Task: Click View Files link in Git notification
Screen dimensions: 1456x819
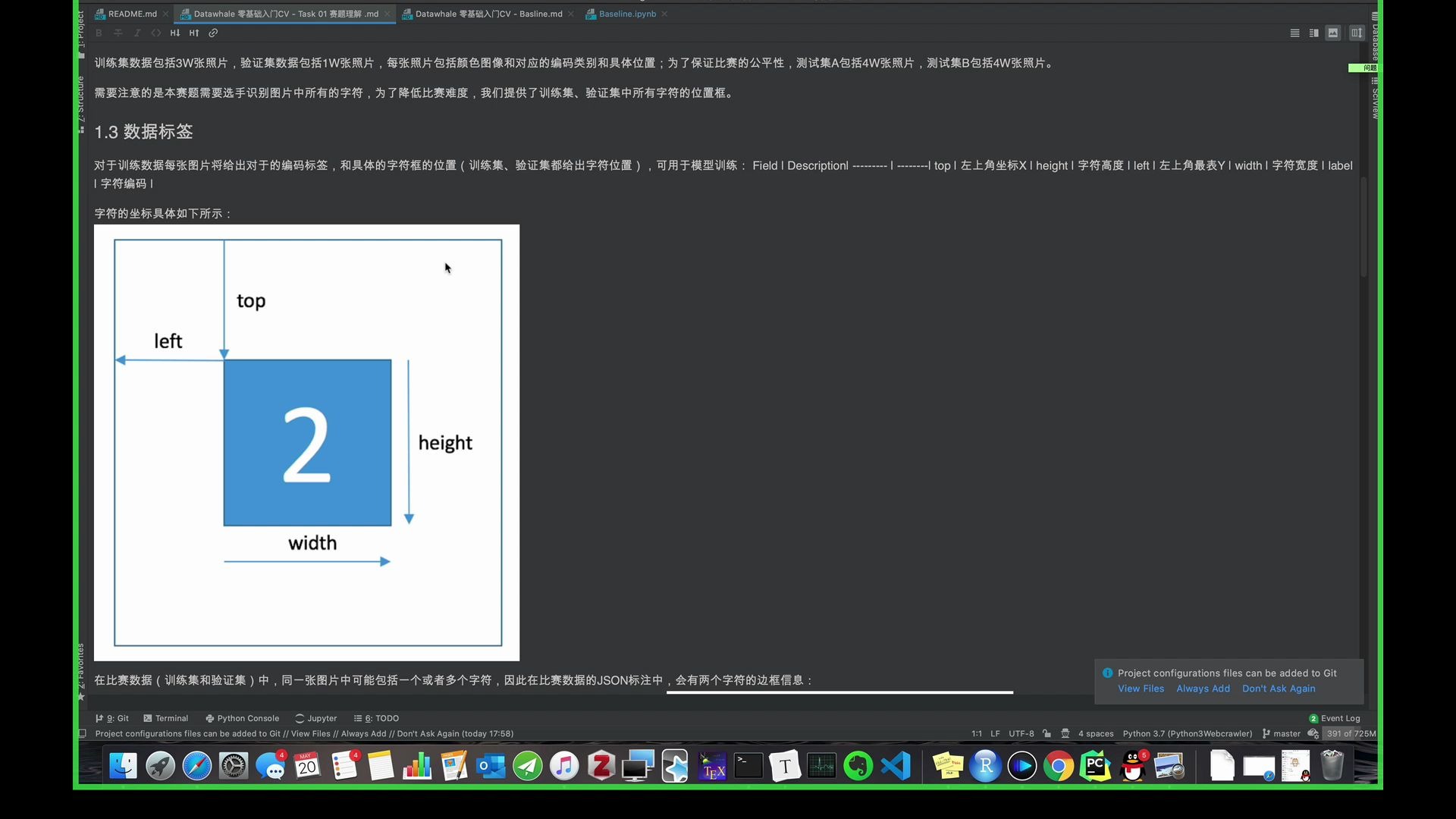Action: coord(1141,689)
